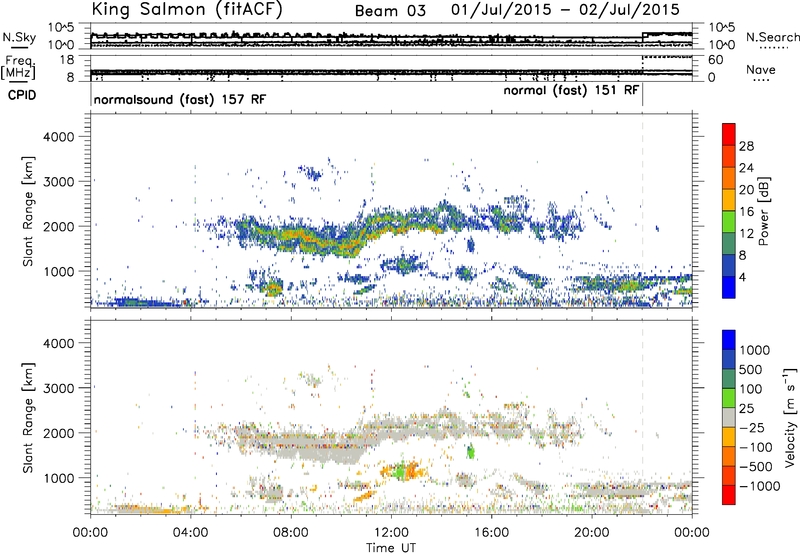Click the 'King Salmon (fitACF)' plot title
Image resolution: width=800 pixels, height=554 pixels.
[x=187, y=10]
